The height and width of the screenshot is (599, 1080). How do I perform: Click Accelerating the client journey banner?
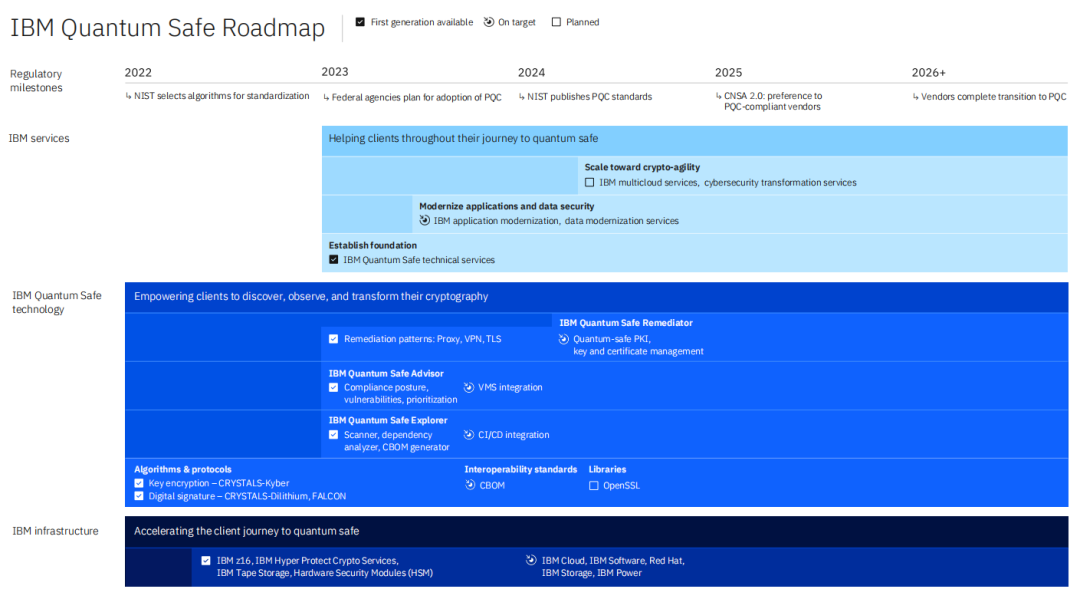[x=596, y=532]
